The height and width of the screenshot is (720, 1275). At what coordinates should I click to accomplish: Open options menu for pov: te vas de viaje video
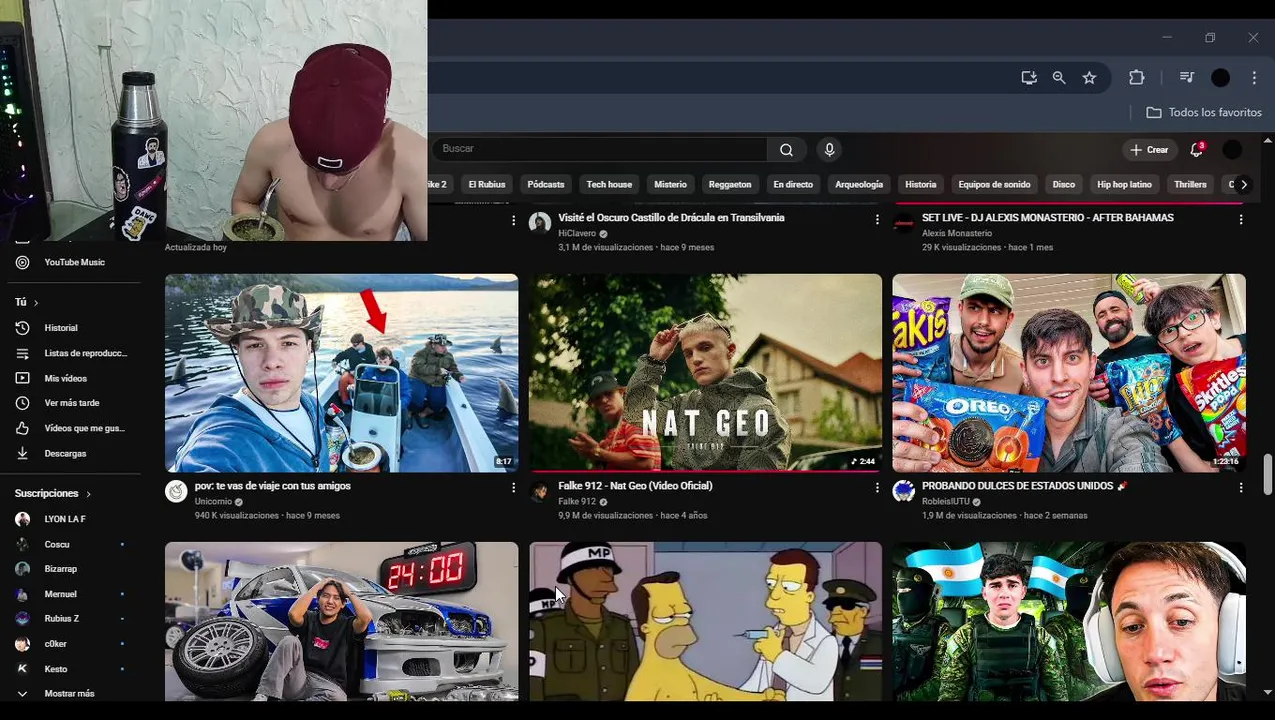pyautogui.click(x=513, y=487)
